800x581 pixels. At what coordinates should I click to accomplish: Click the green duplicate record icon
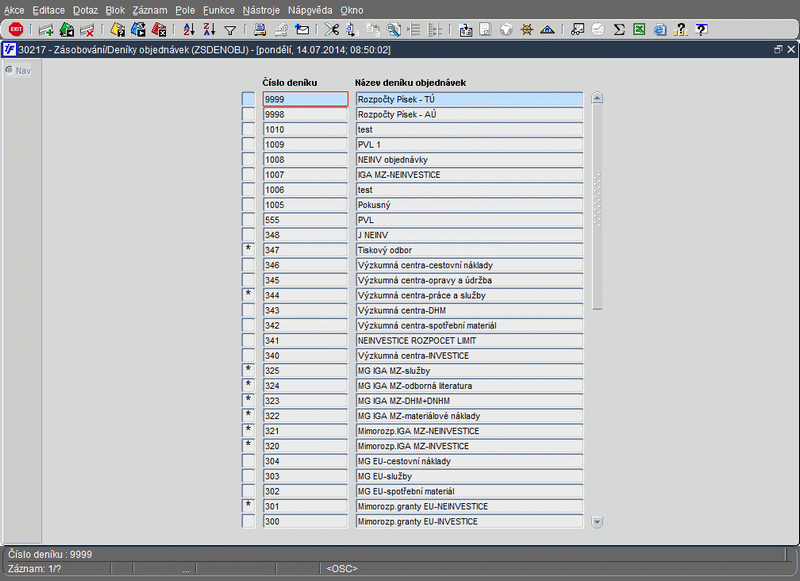pyautogui.click(x=66, y=30)
